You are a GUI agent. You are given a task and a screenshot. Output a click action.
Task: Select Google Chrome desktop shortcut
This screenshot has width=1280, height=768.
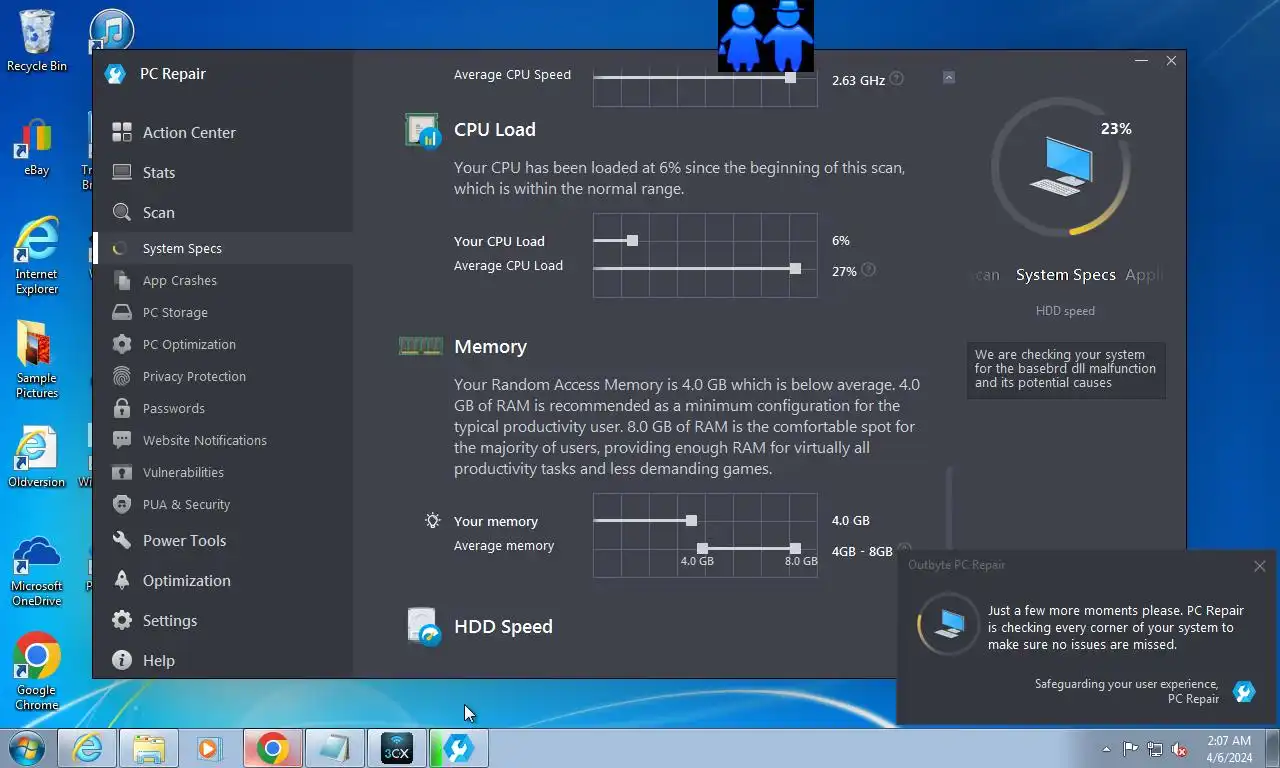click(37, 672)
